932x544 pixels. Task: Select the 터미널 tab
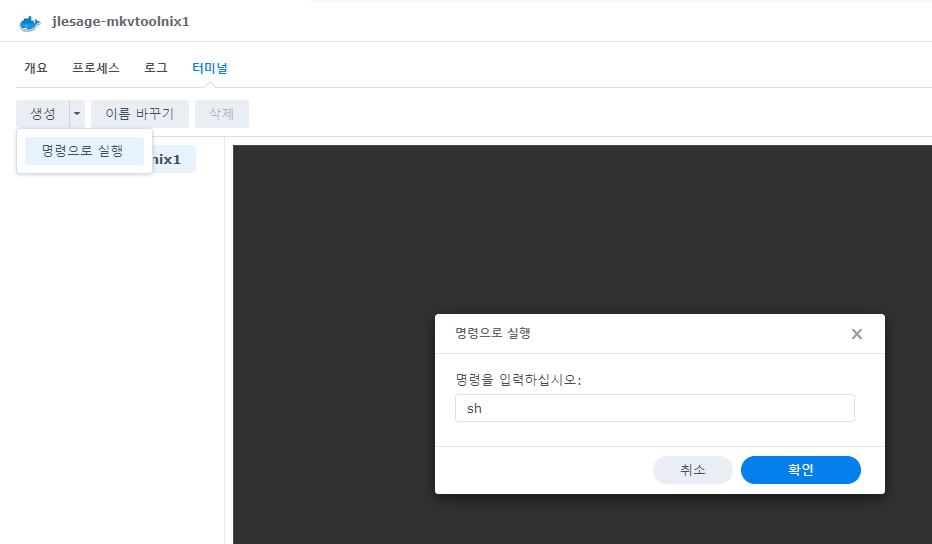[x=210, y=68]
